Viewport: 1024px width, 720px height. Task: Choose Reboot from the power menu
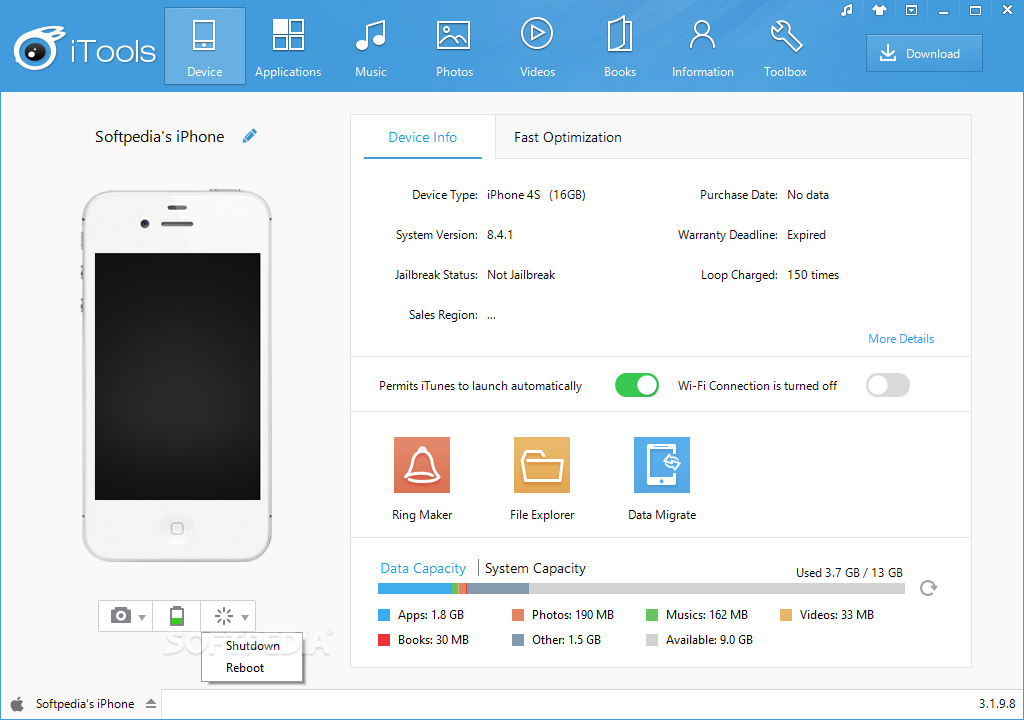[252, 668]
